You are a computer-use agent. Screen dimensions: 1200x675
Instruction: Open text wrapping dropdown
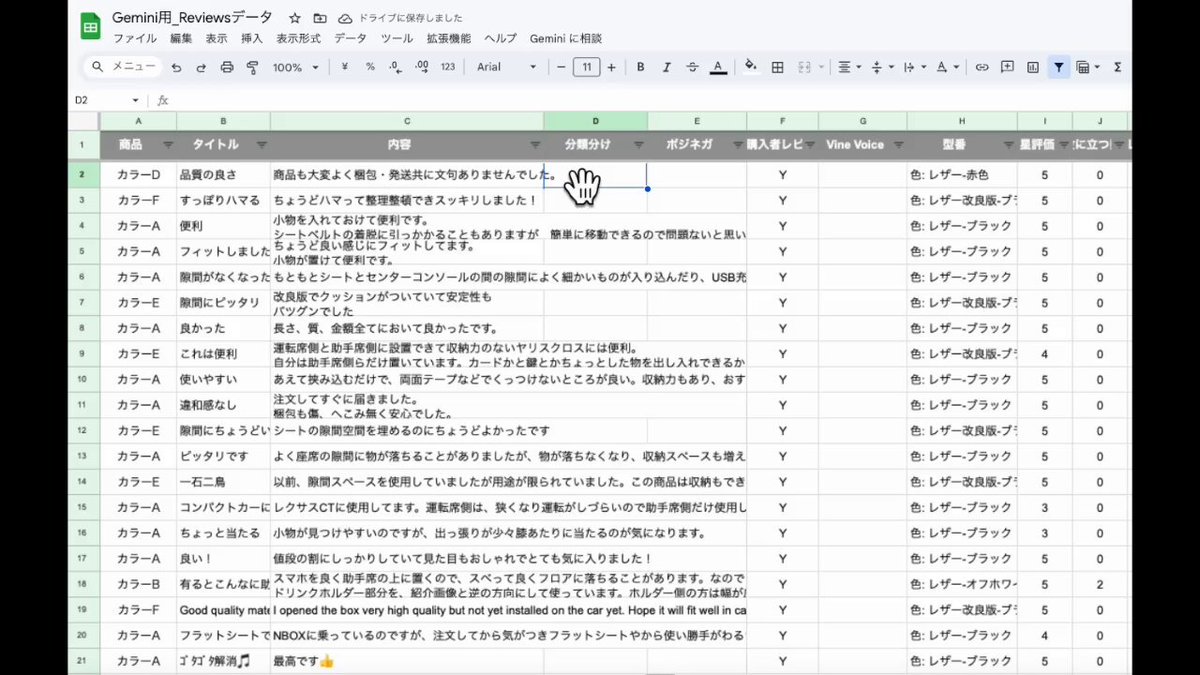click(x=913, y=67)
